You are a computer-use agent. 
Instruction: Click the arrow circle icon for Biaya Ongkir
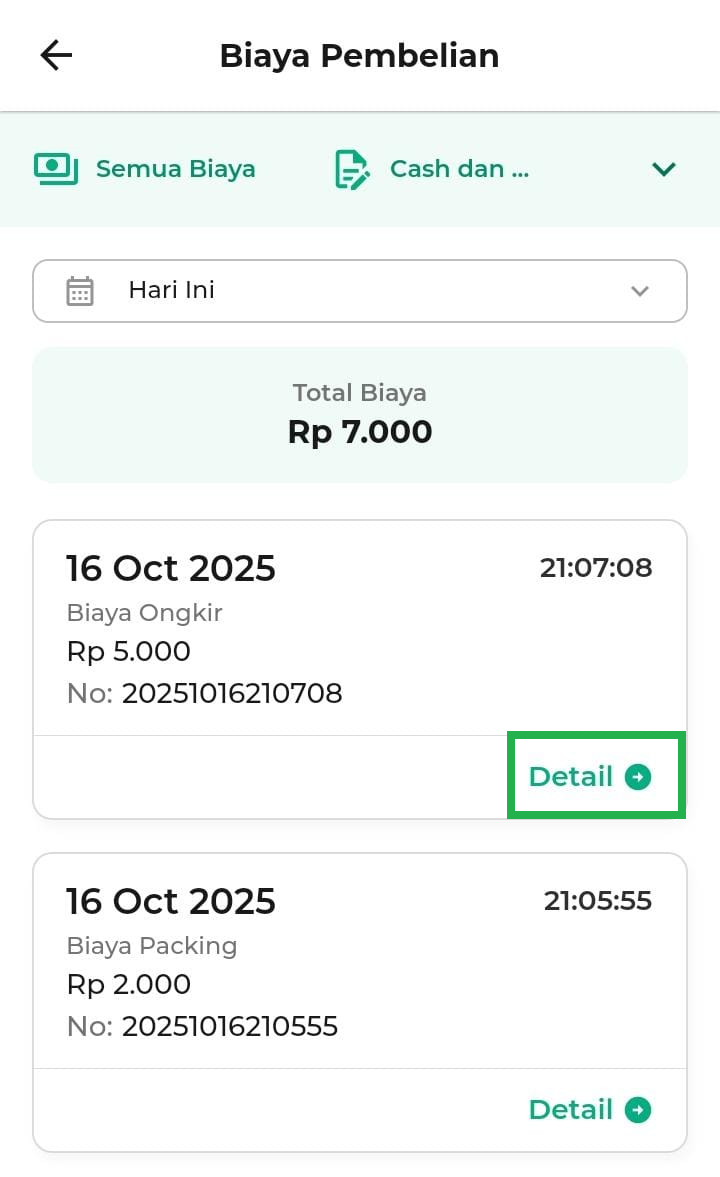coord(638,777)
